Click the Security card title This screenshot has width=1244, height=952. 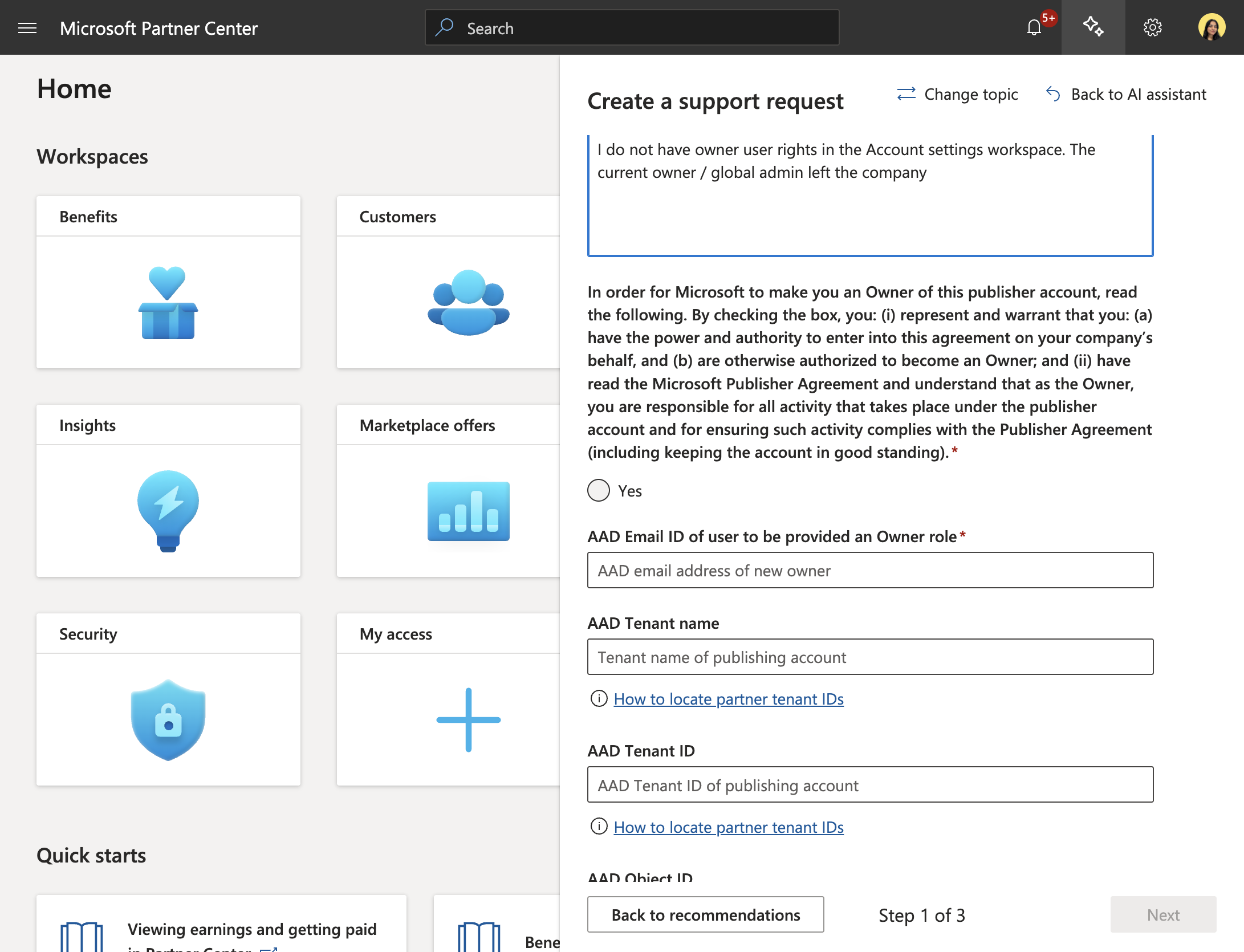click(88, 634)
